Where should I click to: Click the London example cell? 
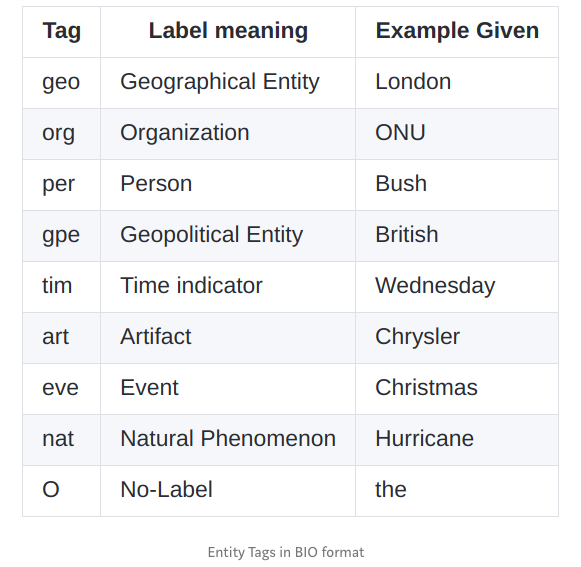point(457,83)
